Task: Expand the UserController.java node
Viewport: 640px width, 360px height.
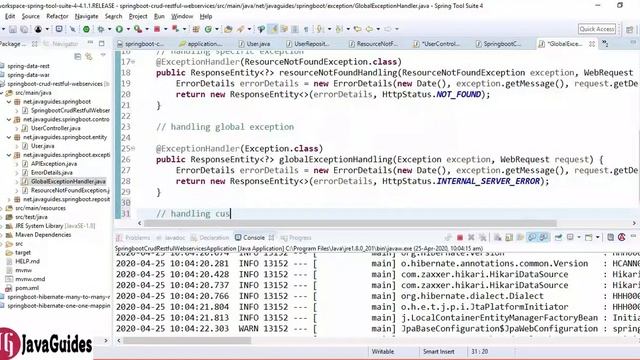Action: (x=17, y=128)
